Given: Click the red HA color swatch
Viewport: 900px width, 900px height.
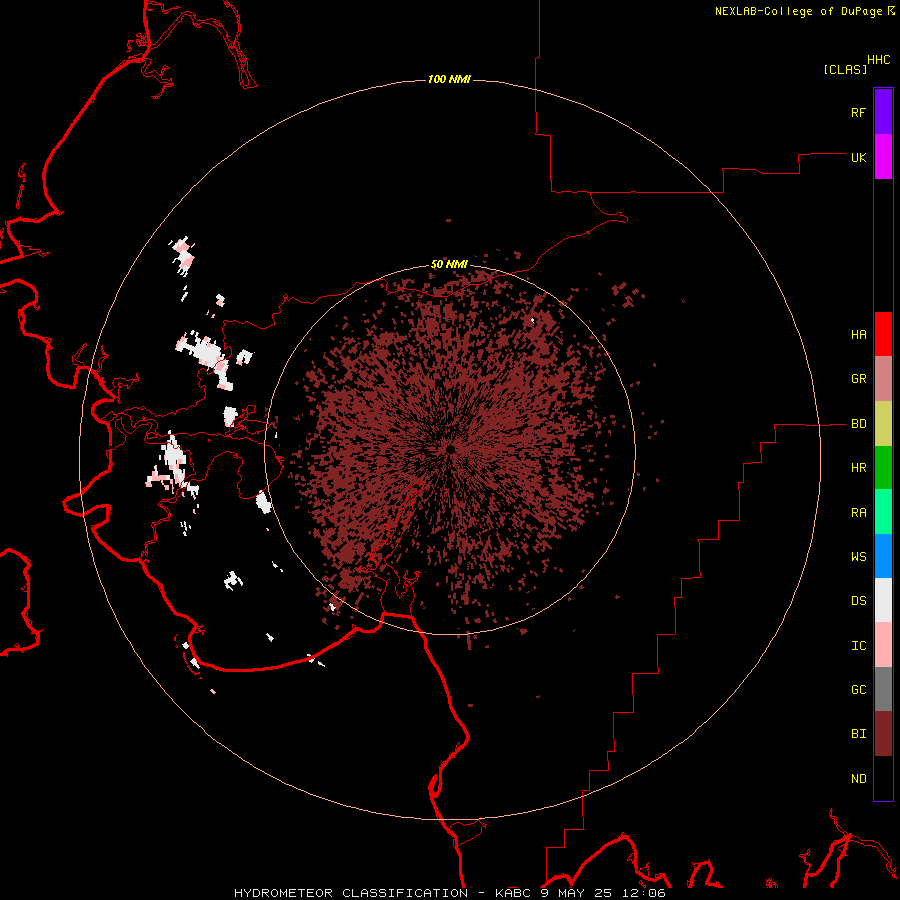Looking at the screenshot, I should pos(883,334).
